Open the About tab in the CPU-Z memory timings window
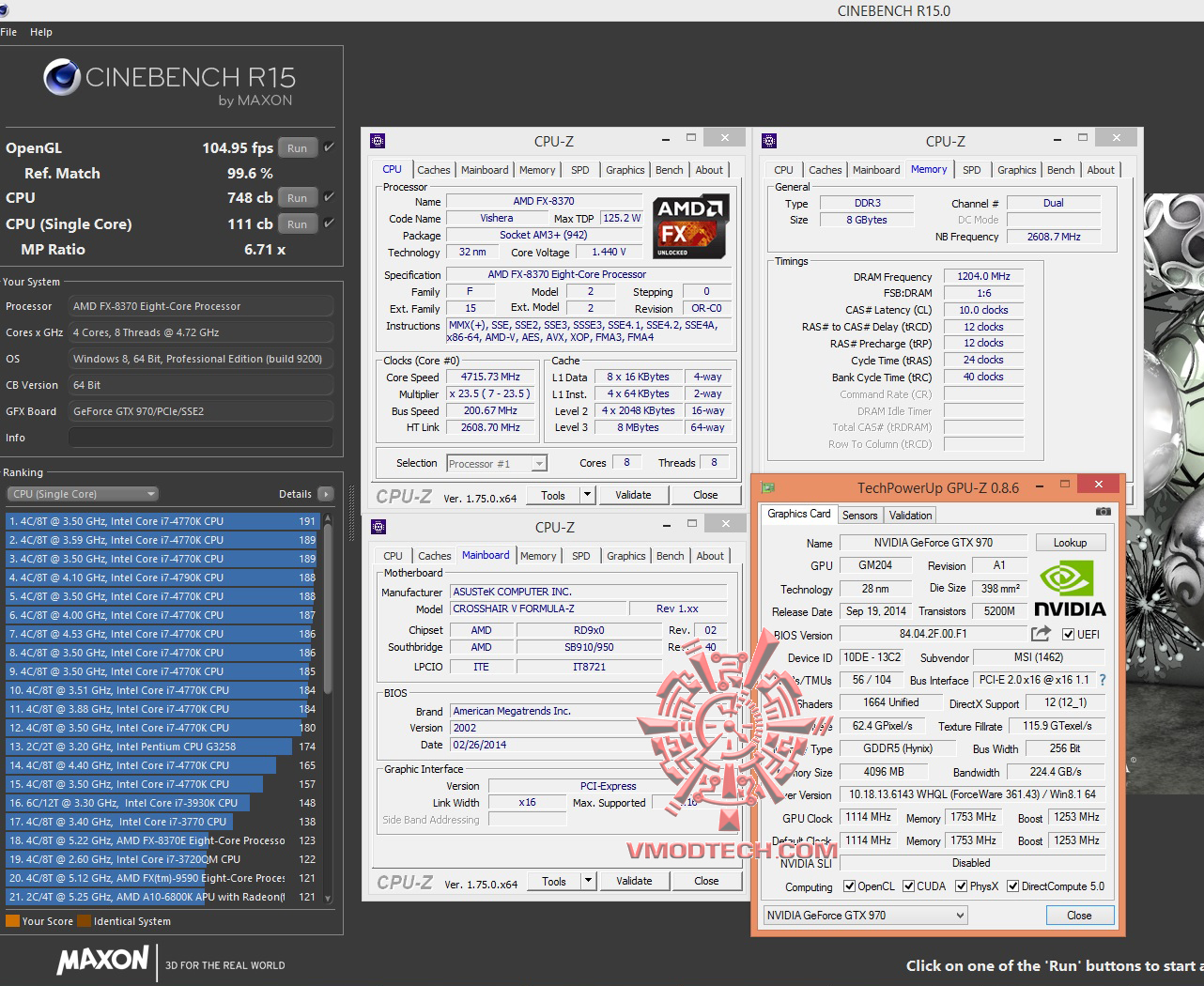Image resolution: width=1204 pixels, height=986 pixels. [1101, 170]
